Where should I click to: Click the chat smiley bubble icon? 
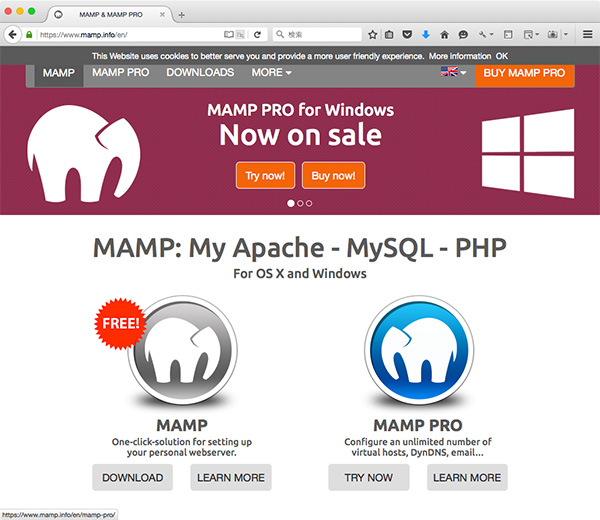[x=463, y=35]
